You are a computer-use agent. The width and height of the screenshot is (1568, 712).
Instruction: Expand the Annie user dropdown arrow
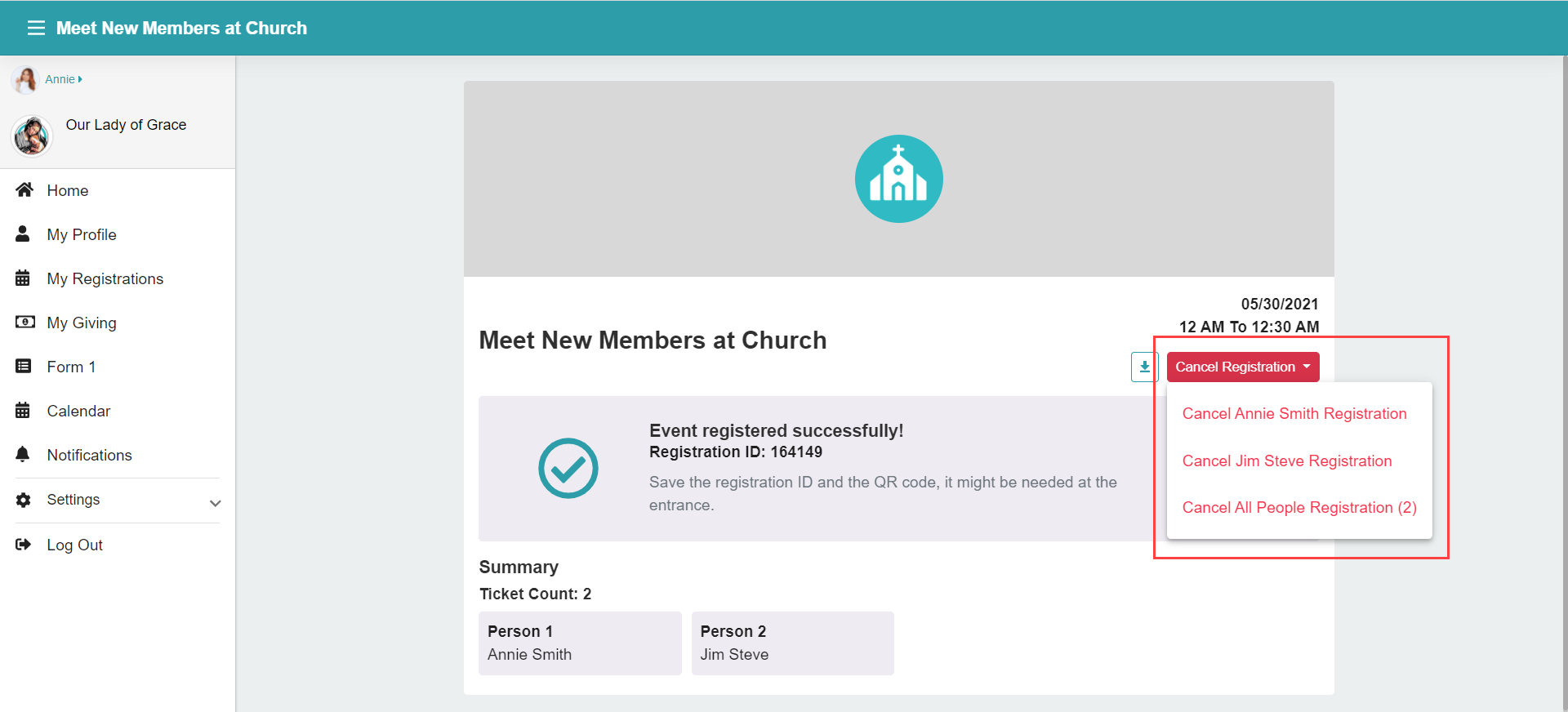click(80, 79)
